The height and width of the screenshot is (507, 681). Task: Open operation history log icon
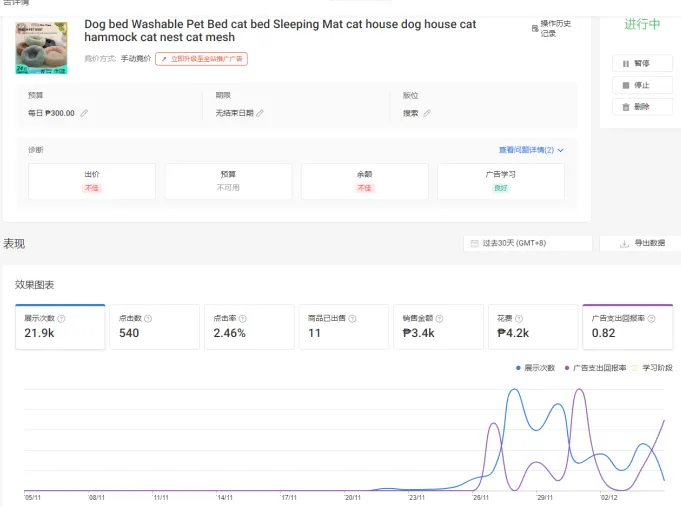tap(535, 28)
